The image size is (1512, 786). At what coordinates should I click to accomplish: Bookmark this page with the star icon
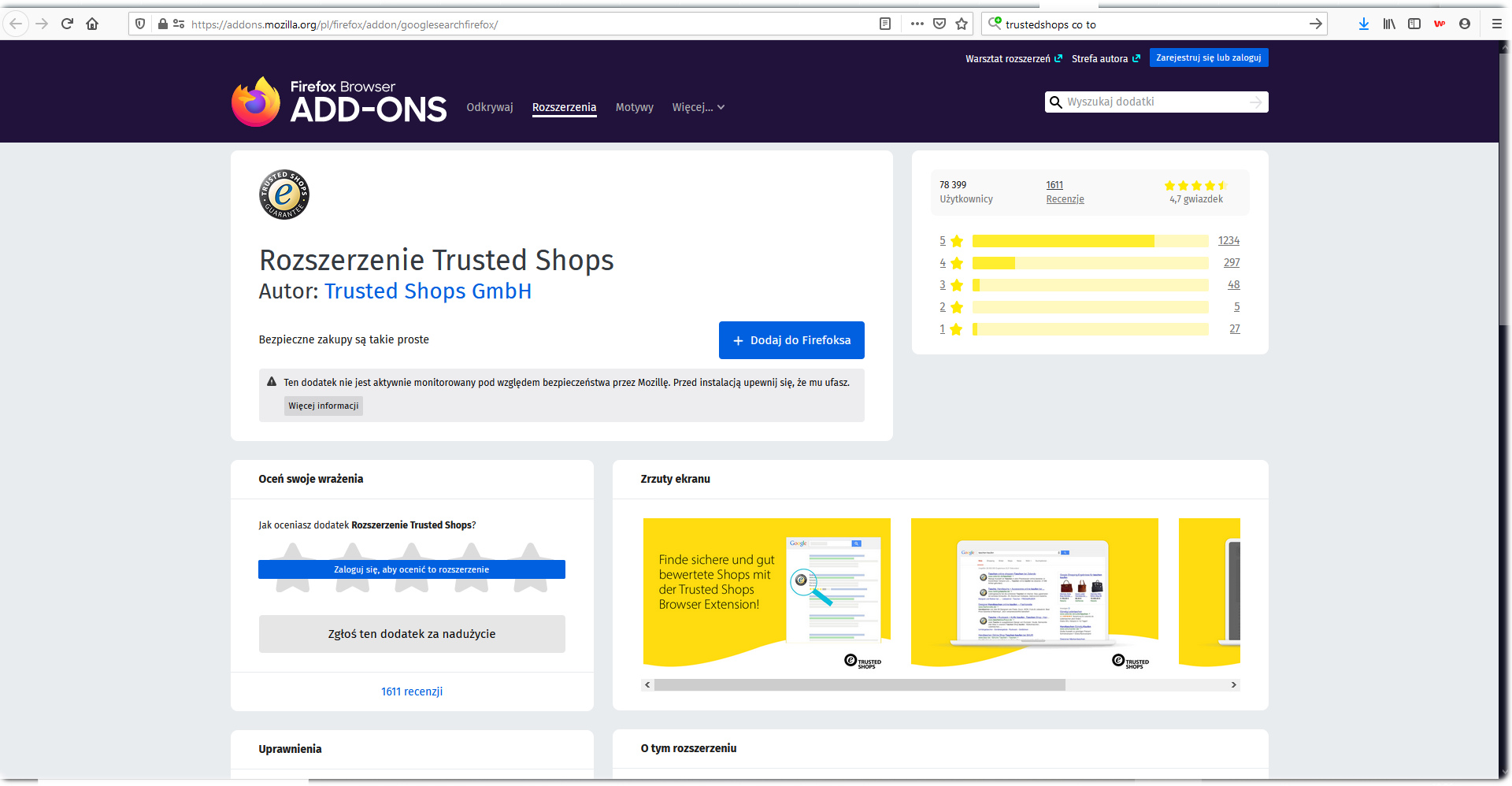click(x=962, y=24)
